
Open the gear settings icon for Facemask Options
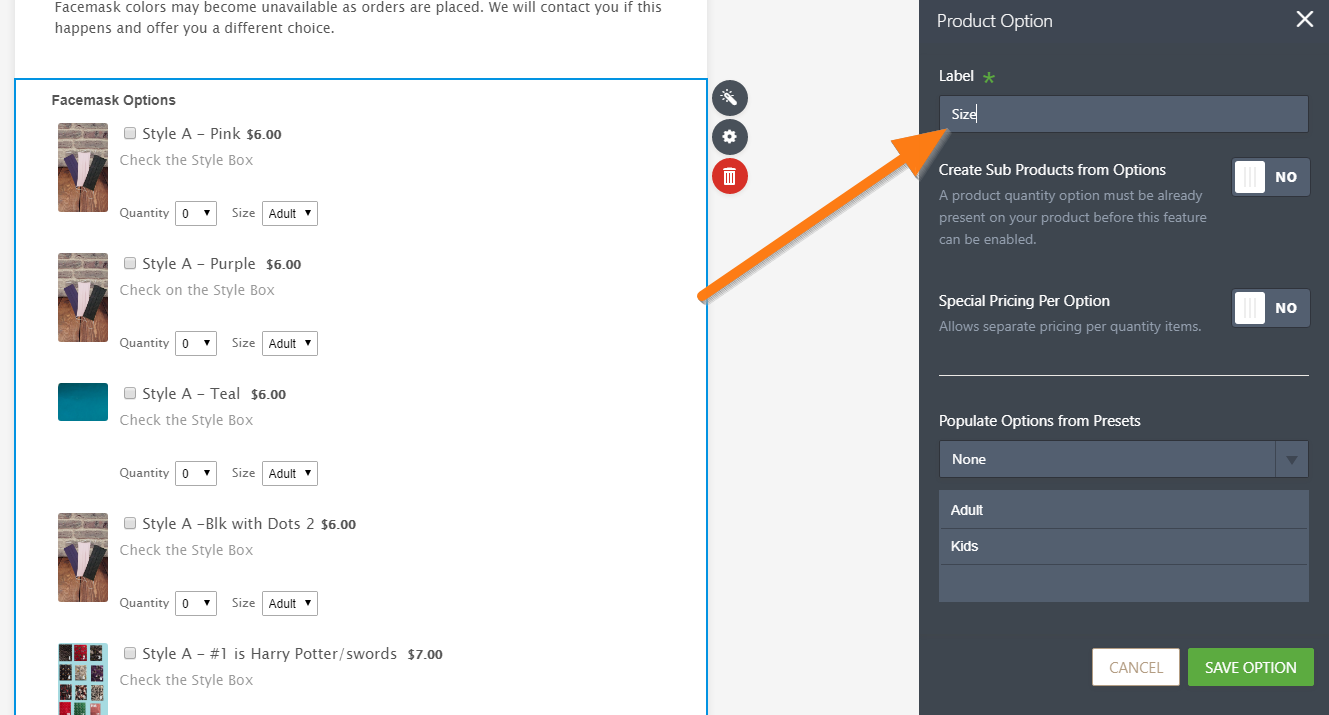(729, 137)
